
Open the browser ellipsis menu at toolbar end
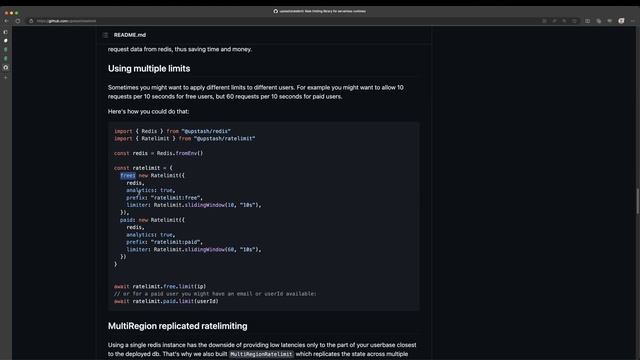[633, 21]
